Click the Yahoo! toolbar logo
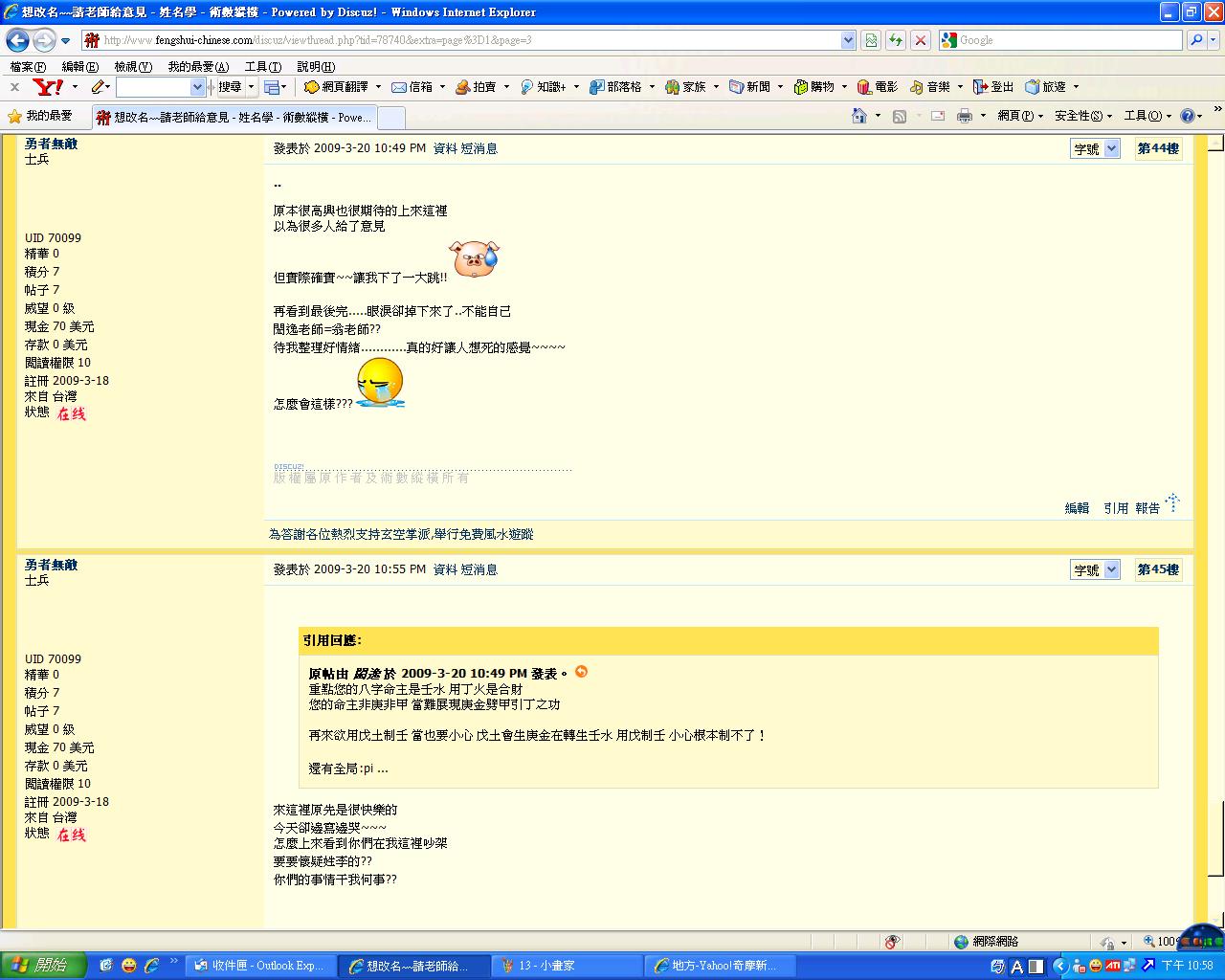The image size is (1225, 980). coord(48,87)
